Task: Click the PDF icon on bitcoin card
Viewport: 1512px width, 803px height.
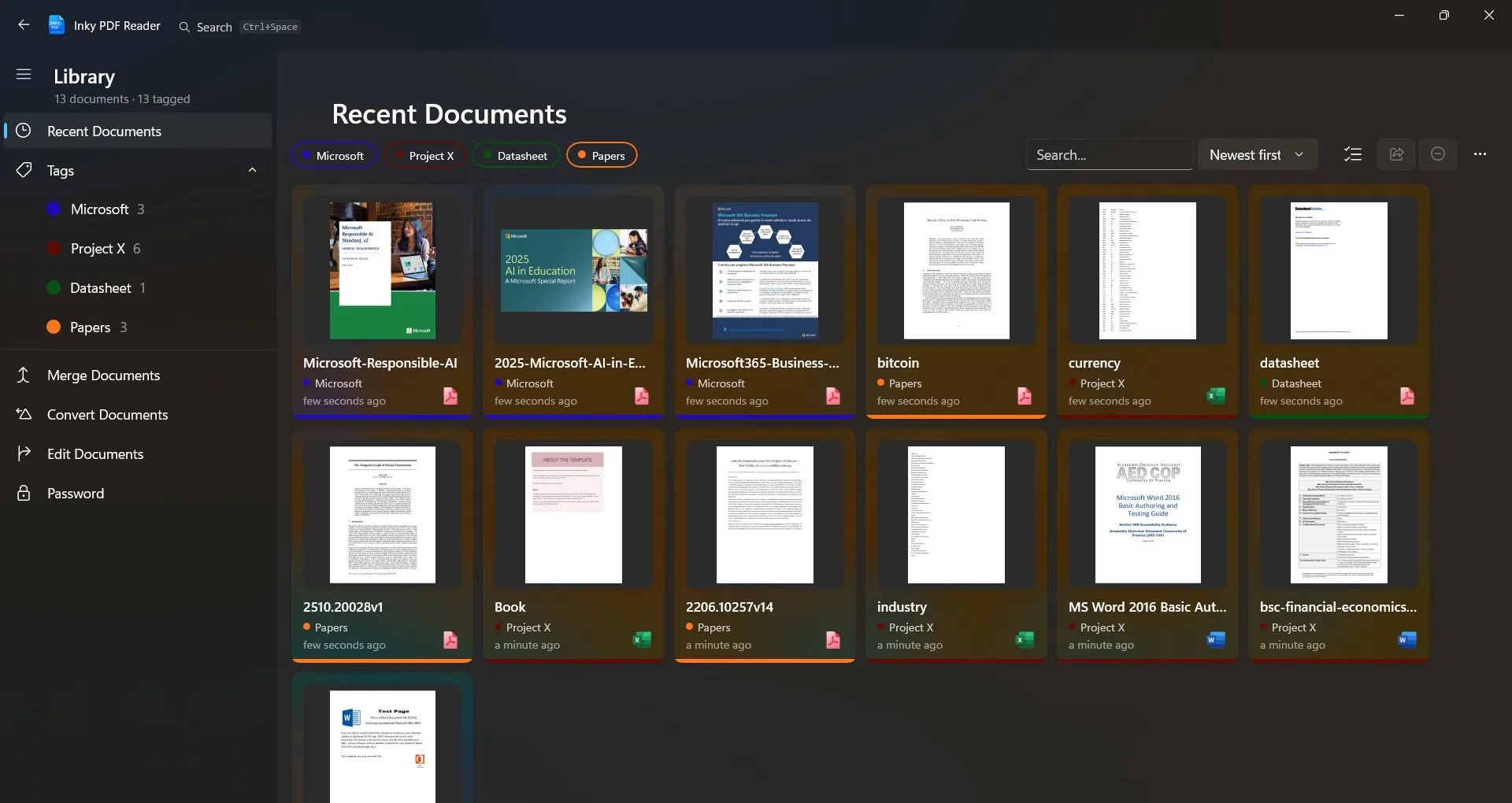Action: (1025, 396)
